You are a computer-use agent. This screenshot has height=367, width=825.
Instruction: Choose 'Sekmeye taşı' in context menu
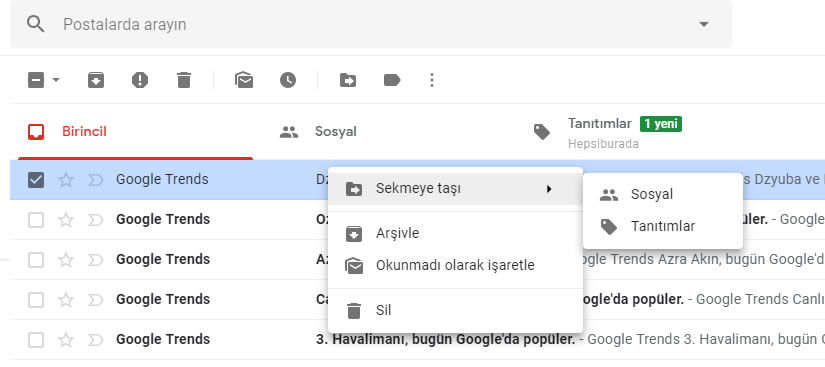[x=455, y=189]
